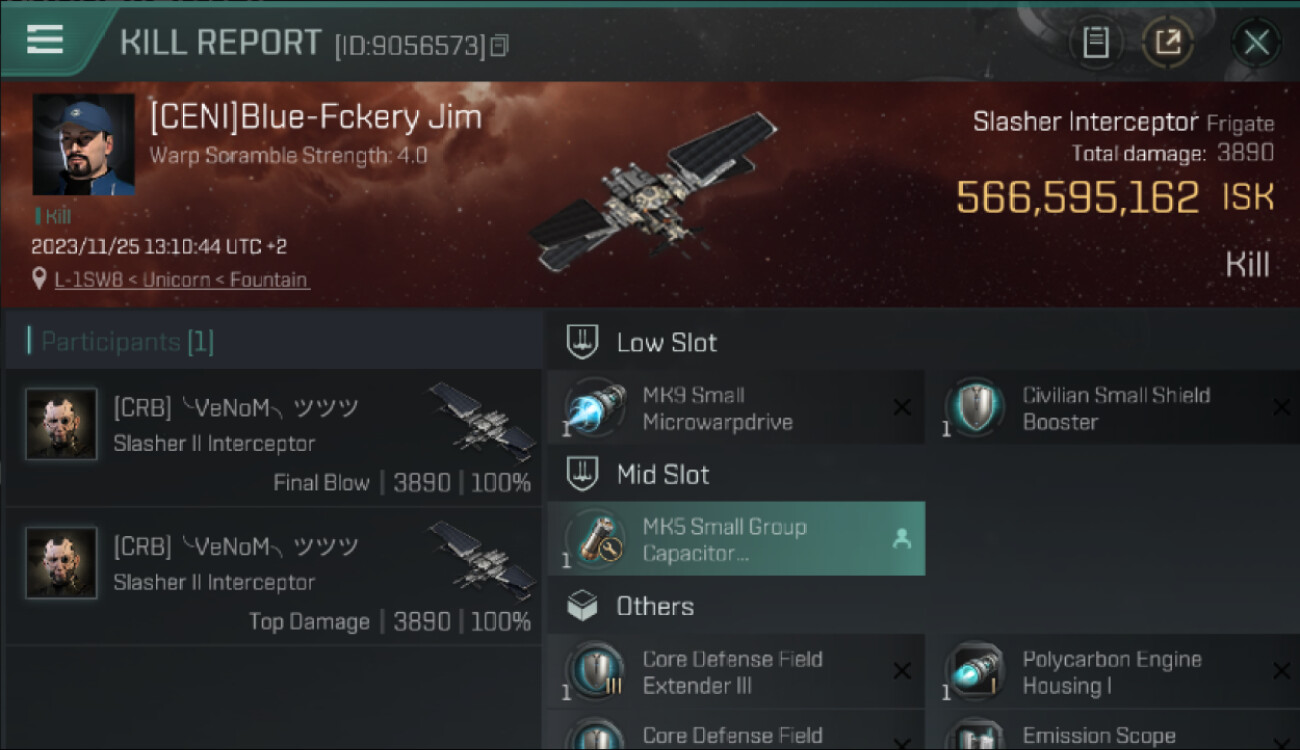Open the Final Blow participant VeNoM entry
Viewport: 1300px width, 750px height.
point(273,437)
